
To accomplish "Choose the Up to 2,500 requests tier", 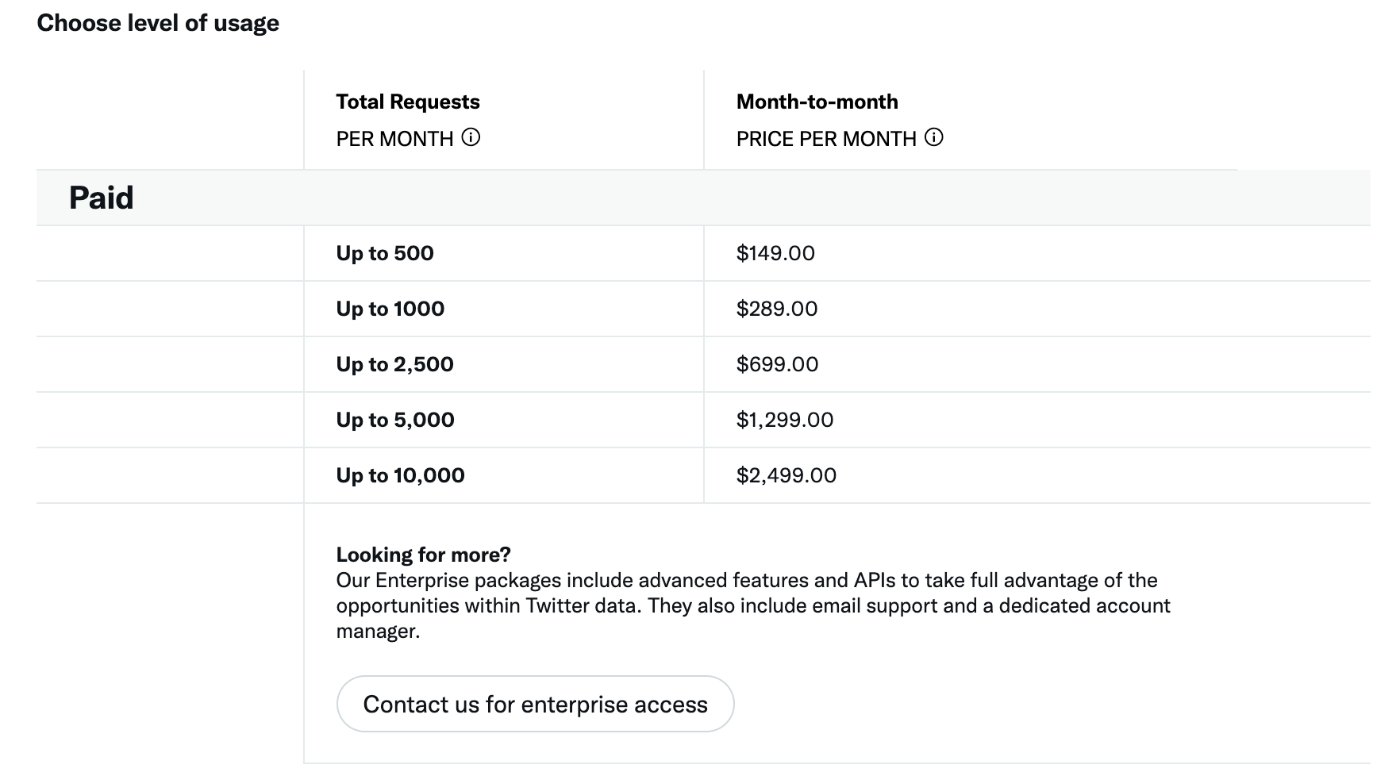I will [x=703, y=365].
